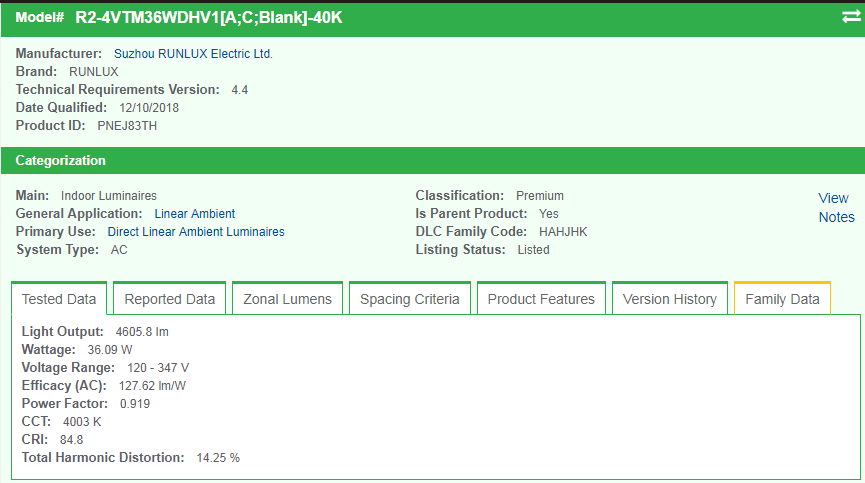Viewport: 865px width, 483px height.
Task: Click Total Harmonic Distortion value 14.25 %
Action: click(x=218, y=458)
